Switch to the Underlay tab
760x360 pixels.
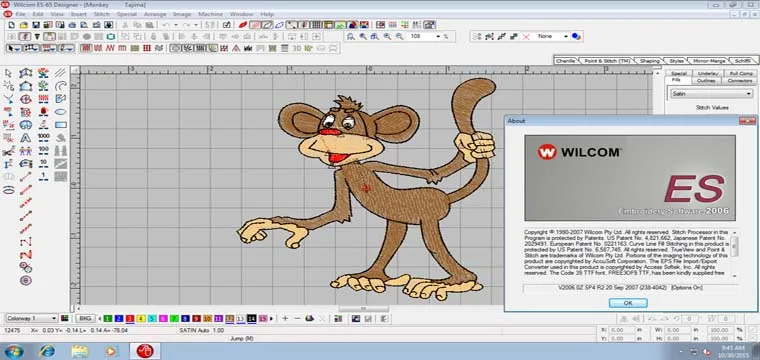(x=708, y=74)
